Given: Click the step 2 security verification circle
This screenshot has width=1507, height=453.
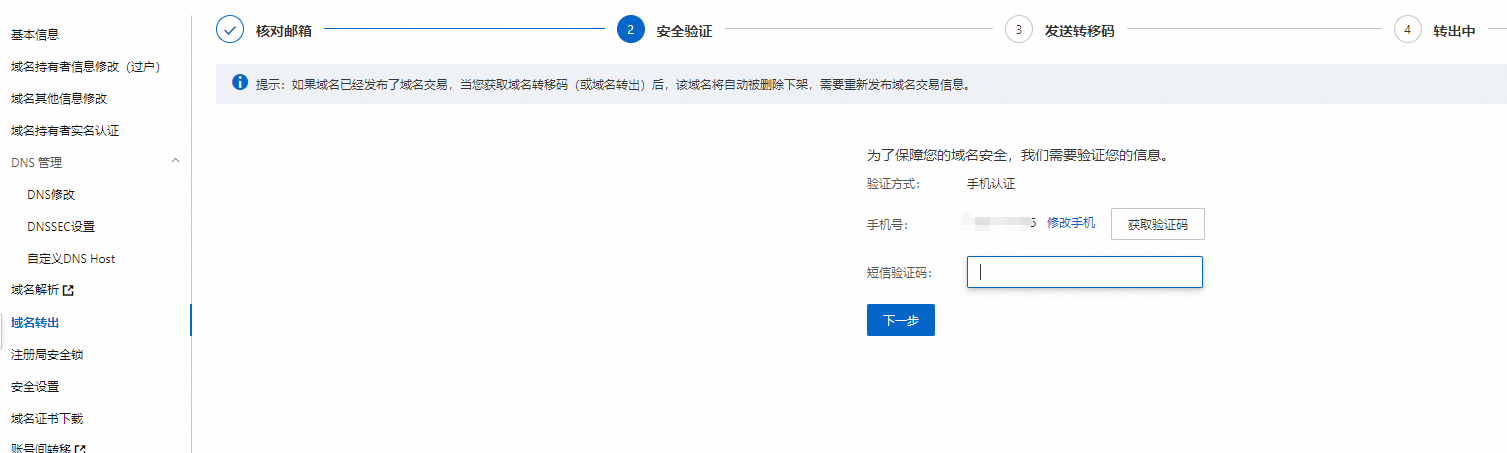Looking at the screenshot, I should pyautogui.click(x=630, y=30).
